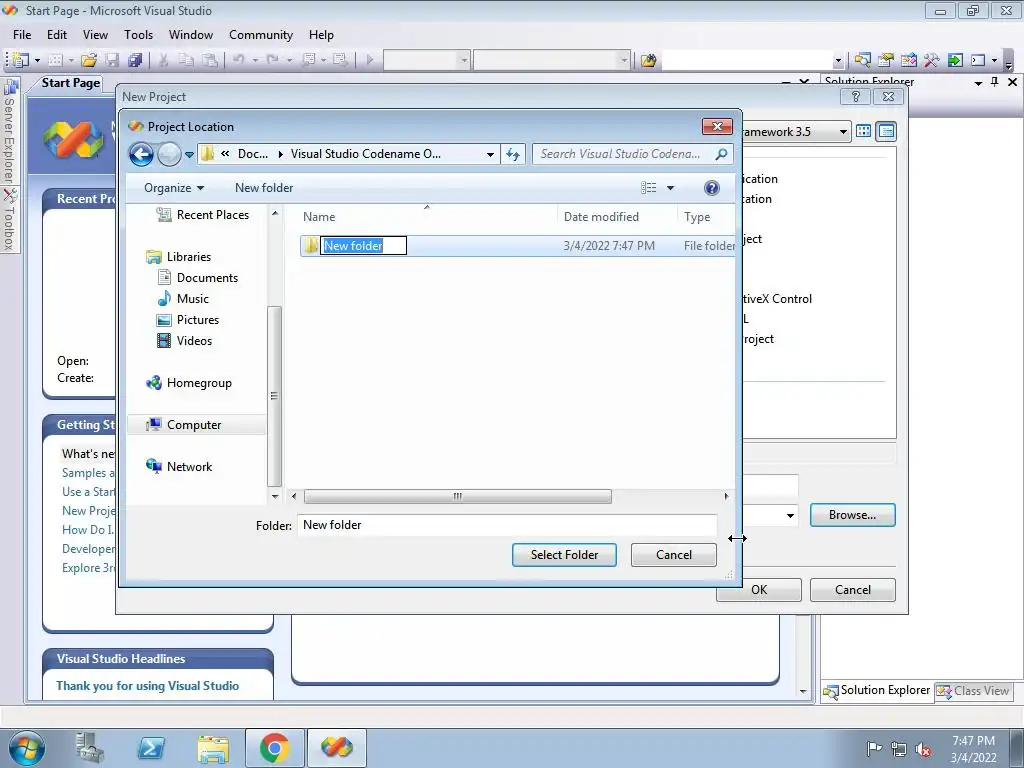This screenshot has height=768, width=1024.
Task: Select Documents under Libraries
Action: pyautogui.click(x=207, y=278)
